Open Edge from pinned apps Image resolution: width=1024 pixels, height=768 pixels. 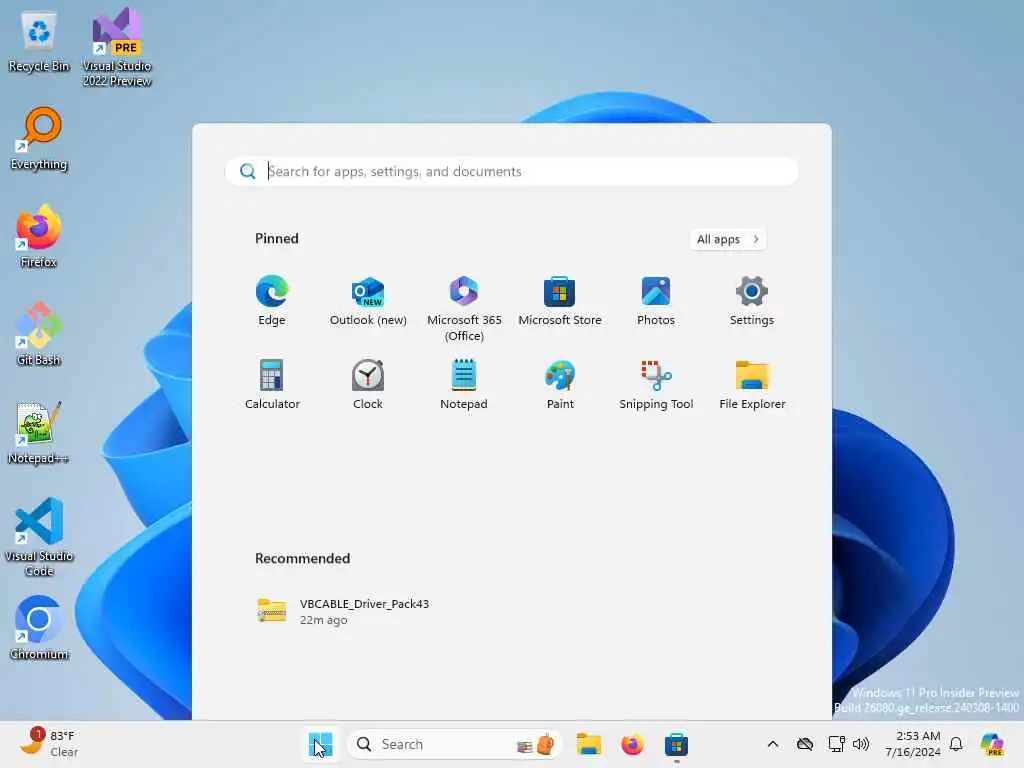pyautogui.click(x=272, y=301)
